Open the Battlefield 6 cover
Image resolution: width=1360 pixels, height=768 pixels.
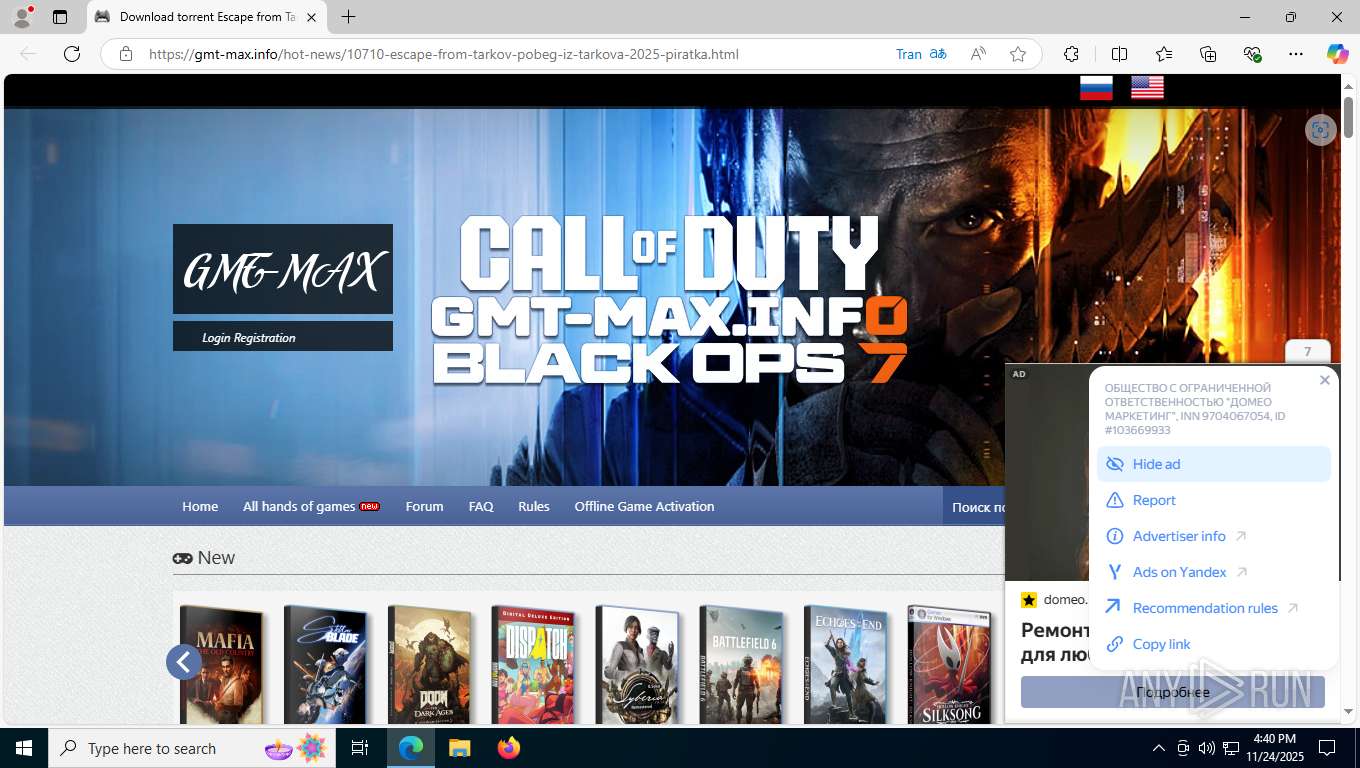pos(742,664)
